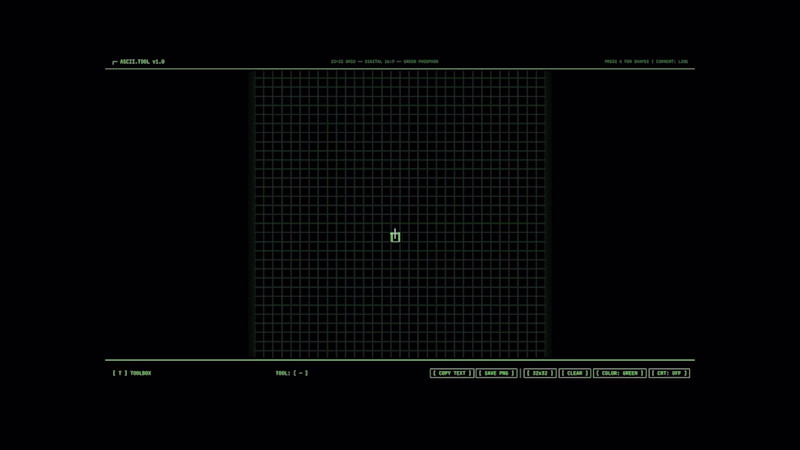Click the 32x32 GRID header status text
The width and height of the screenshot is (800, 450).
384,62
